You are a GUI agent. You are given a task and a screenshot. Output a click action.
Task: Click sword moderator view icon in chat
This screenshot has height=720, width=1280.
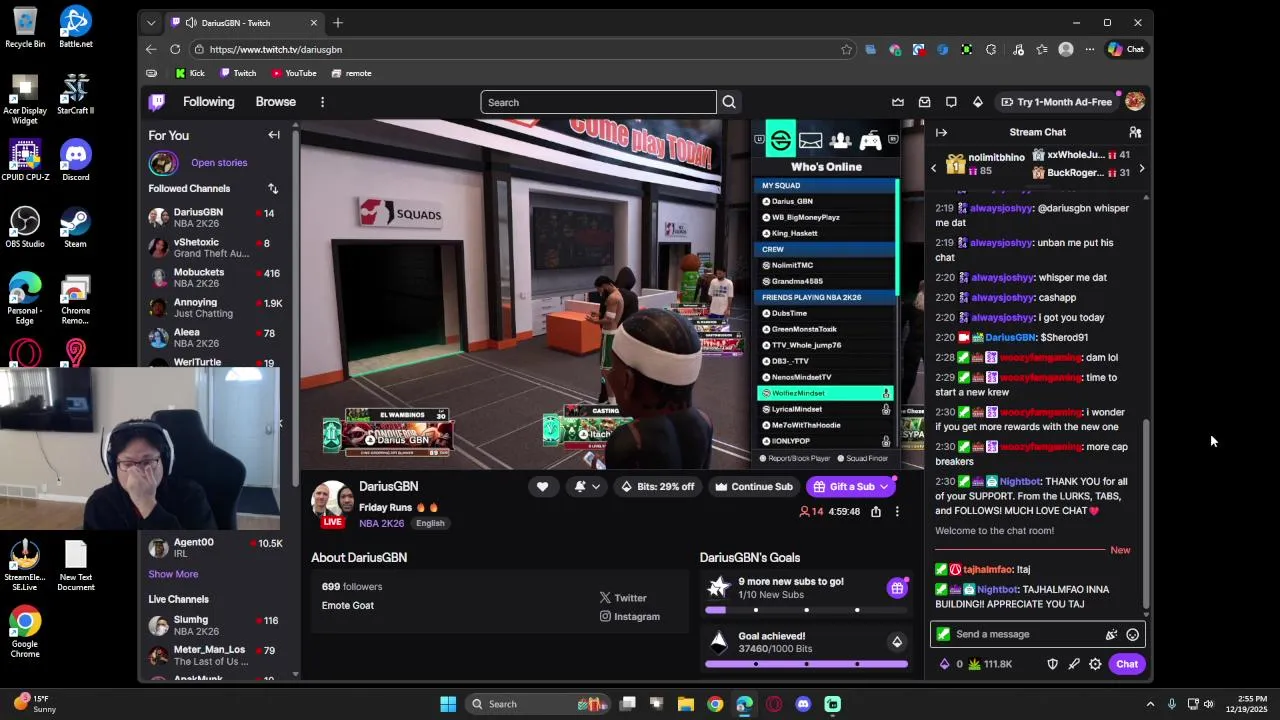click(x=1074, y=664)
